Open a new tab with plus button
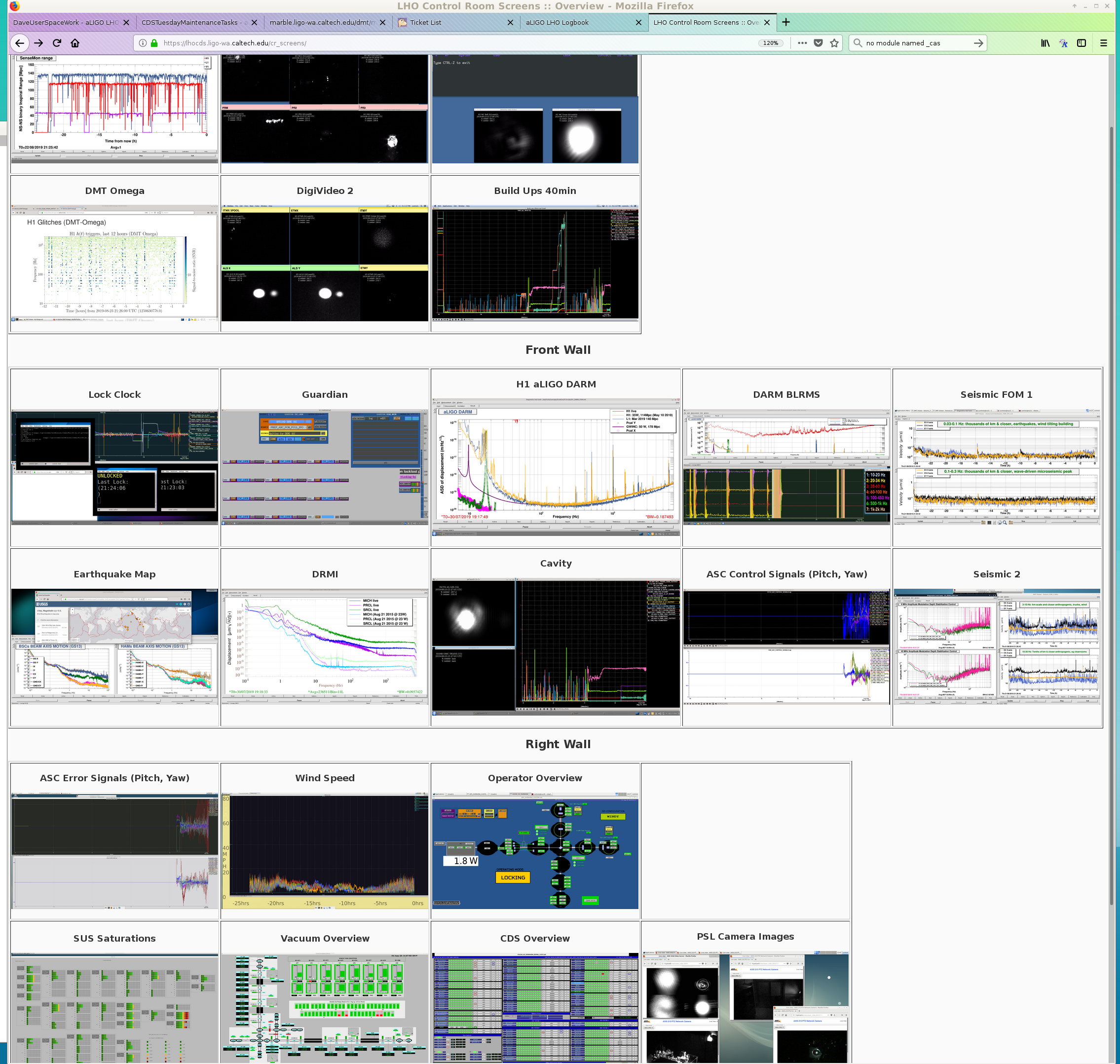 pyautogui.click(x=786, y=22)
